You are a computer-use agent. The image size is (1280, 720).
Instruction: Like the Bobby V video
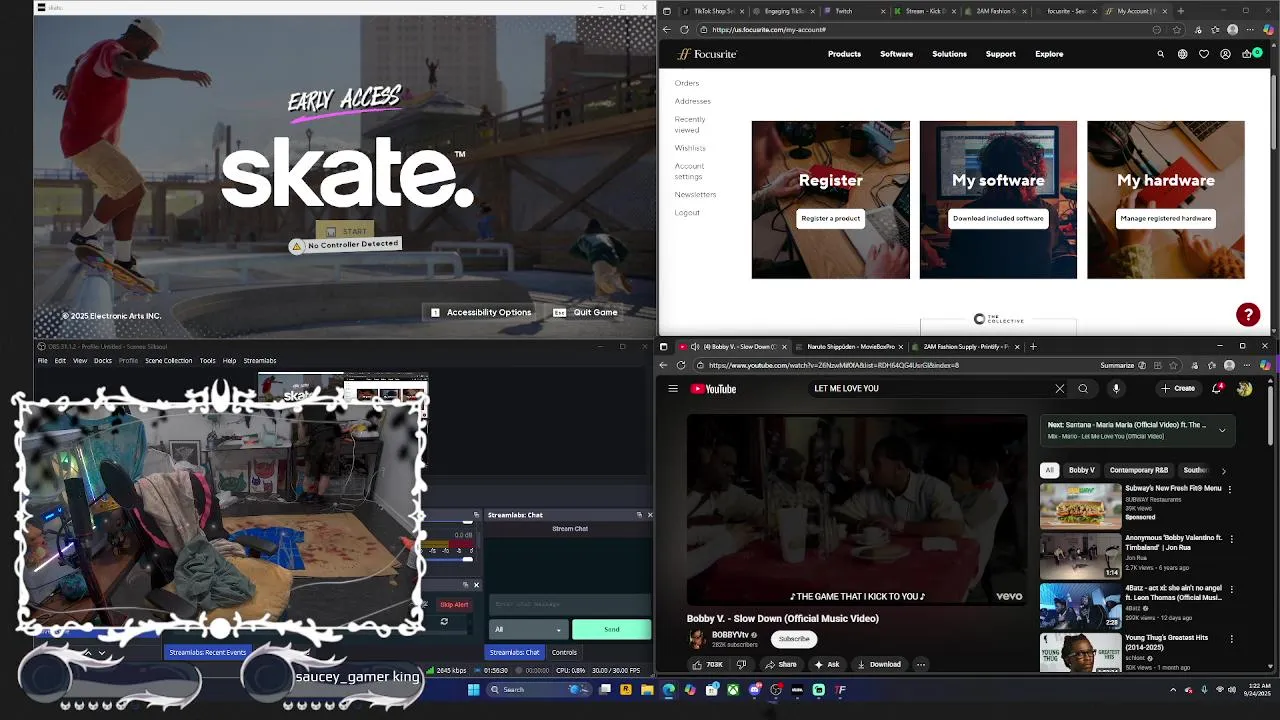[708, 664]
